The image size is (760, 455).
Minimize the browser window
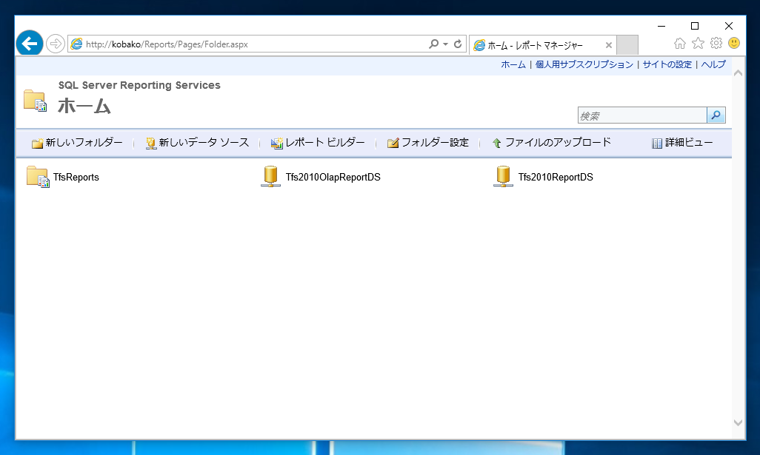click(661, 26)
